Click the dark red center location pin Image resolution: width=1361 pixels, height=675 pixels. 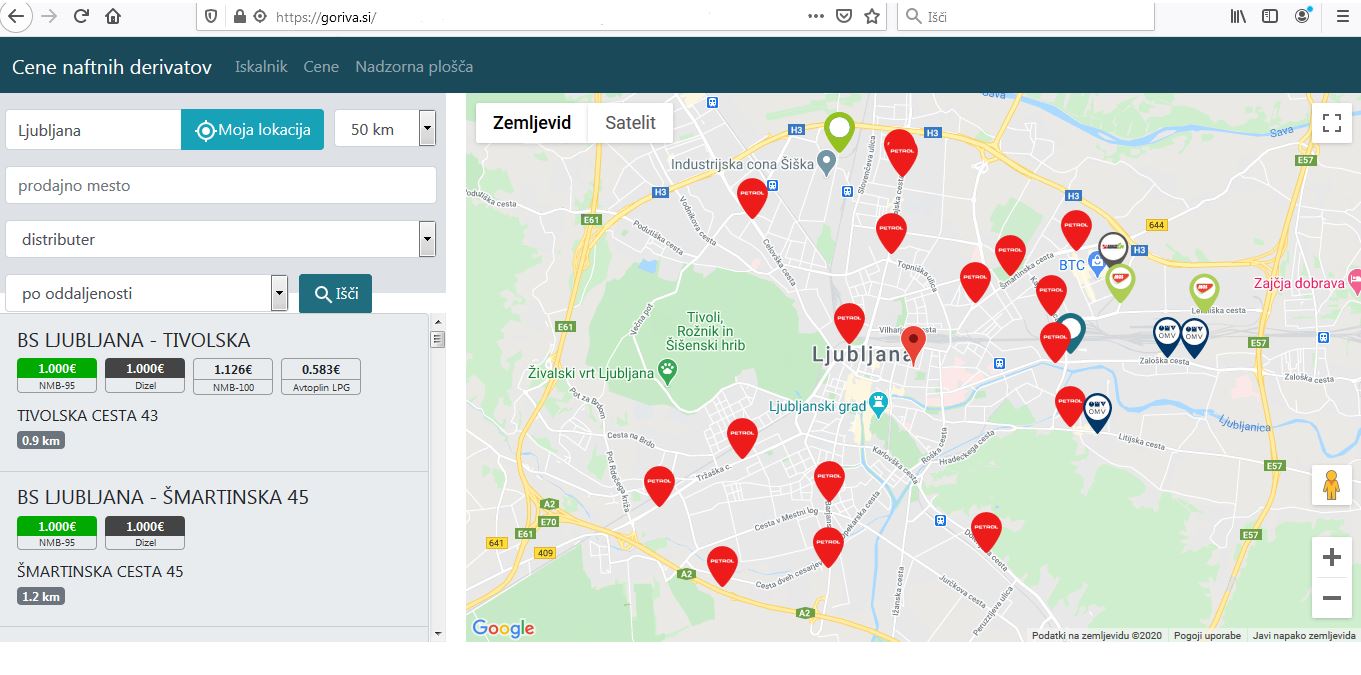click(912, 342)
